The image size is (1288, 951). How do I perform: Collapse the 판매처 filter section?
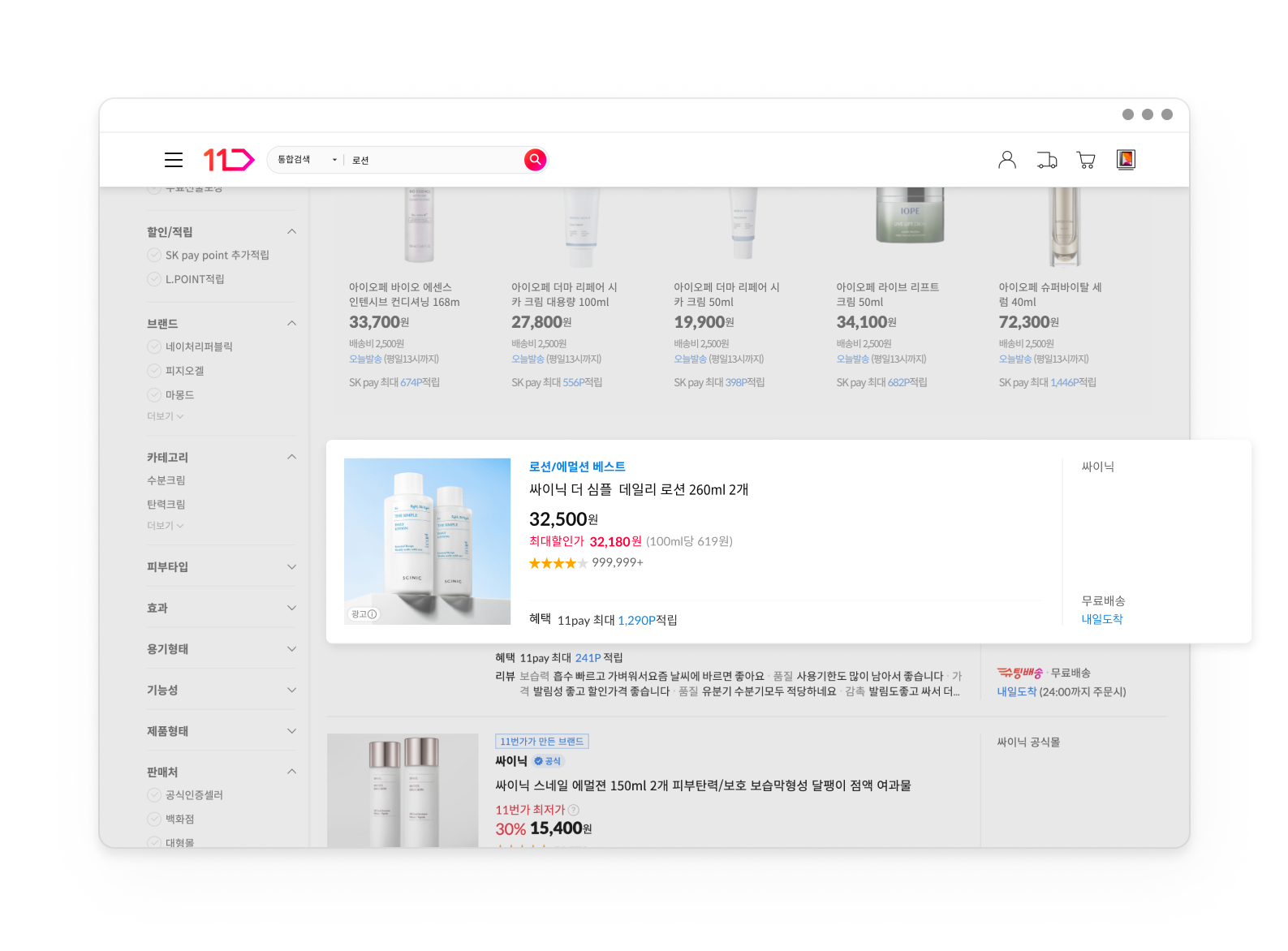pos(291,772)
